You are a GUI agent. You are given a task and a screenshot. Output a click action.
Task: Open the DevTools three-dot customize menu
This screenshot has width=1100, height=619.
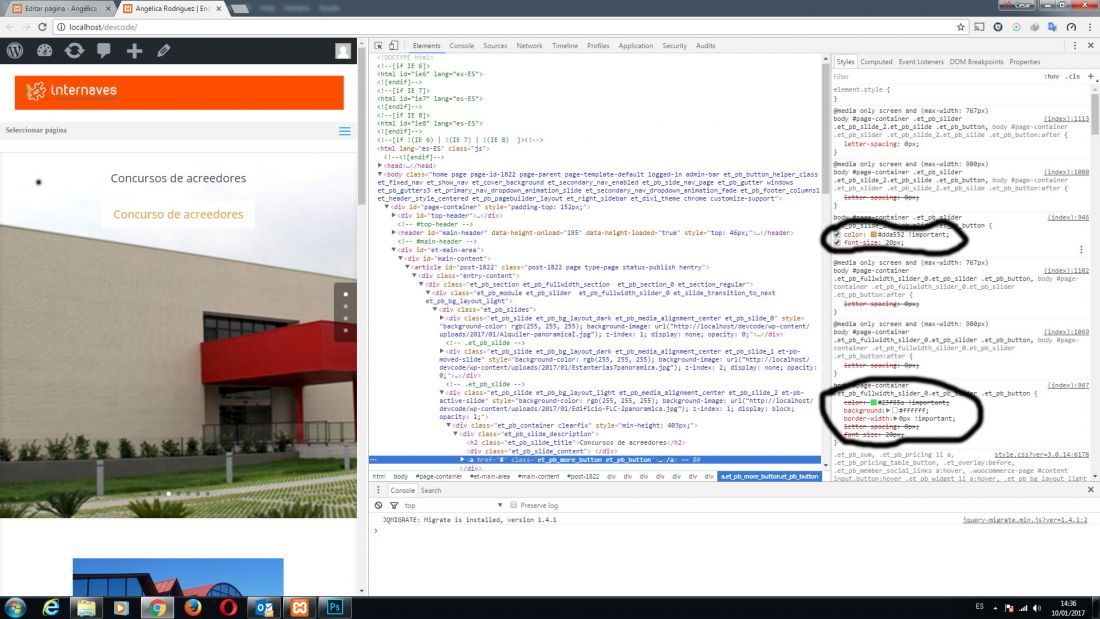click(x=1075, y=46)
